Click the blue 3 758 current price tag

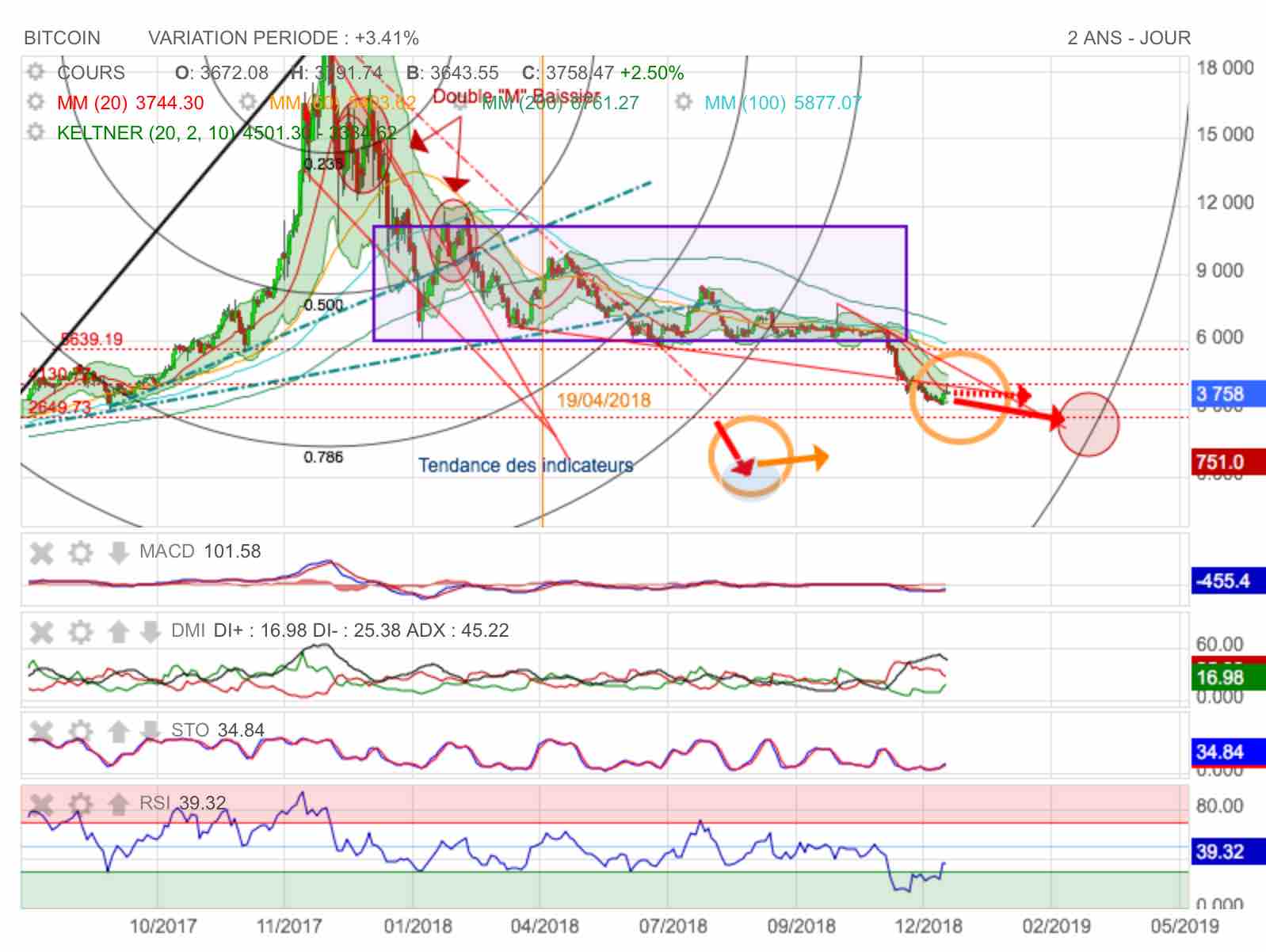tap(1228, 394)
